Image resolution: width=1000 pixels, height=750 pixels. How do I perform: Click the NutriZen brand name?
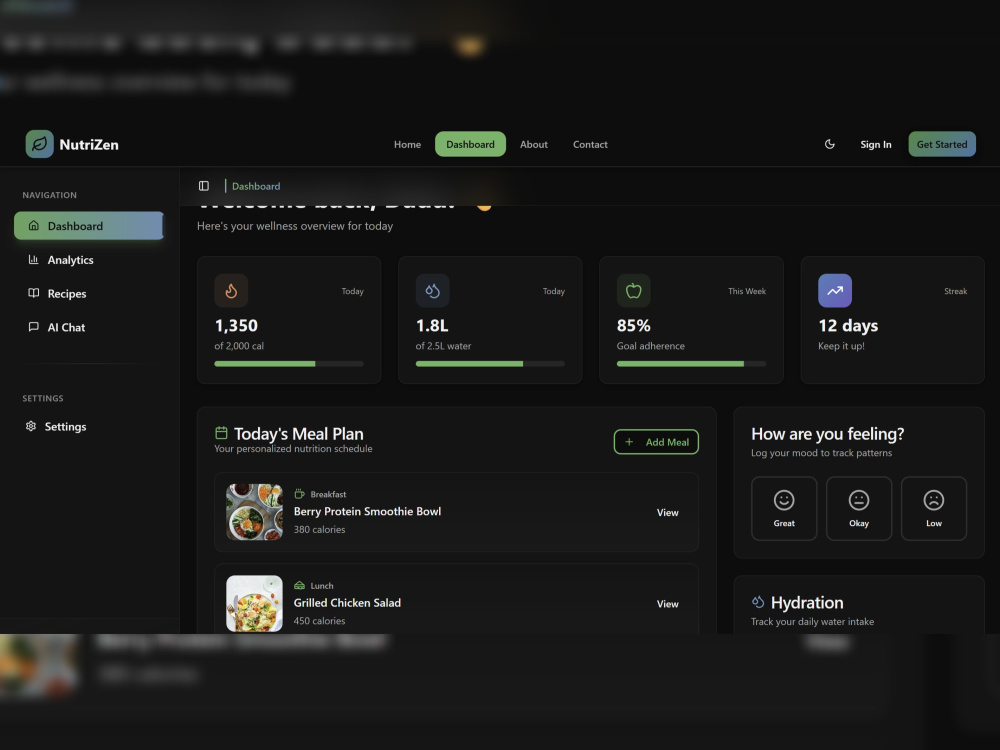[x=89, y=145]
